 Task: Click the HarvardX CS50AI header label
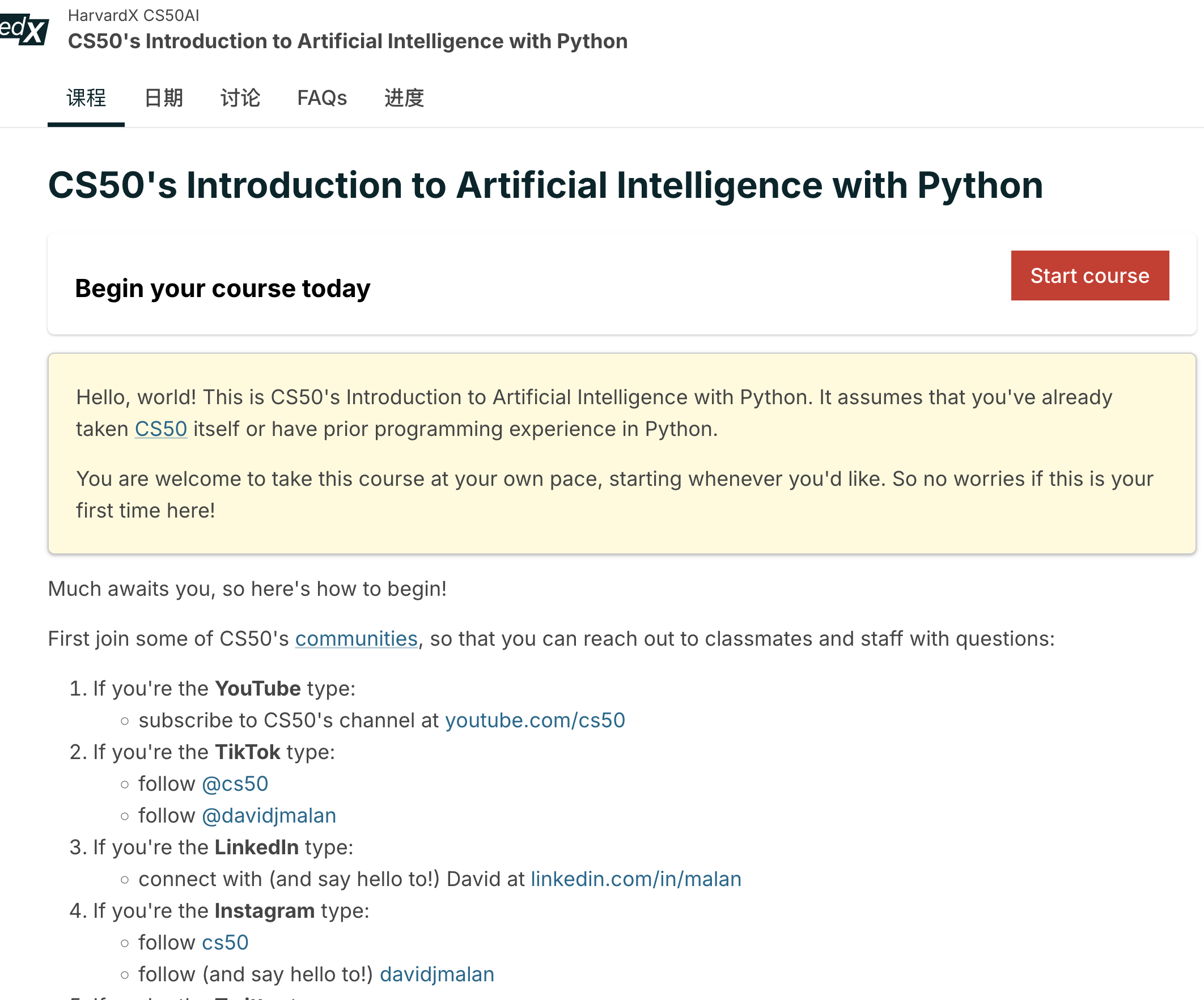[x=134, y=15]
